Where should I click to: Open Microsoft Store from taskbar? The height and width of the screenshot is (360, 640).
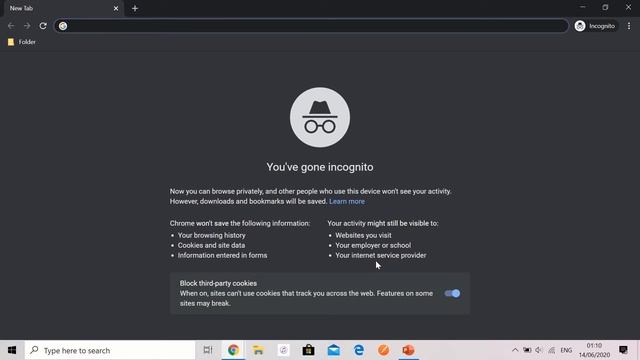point(308,350)
